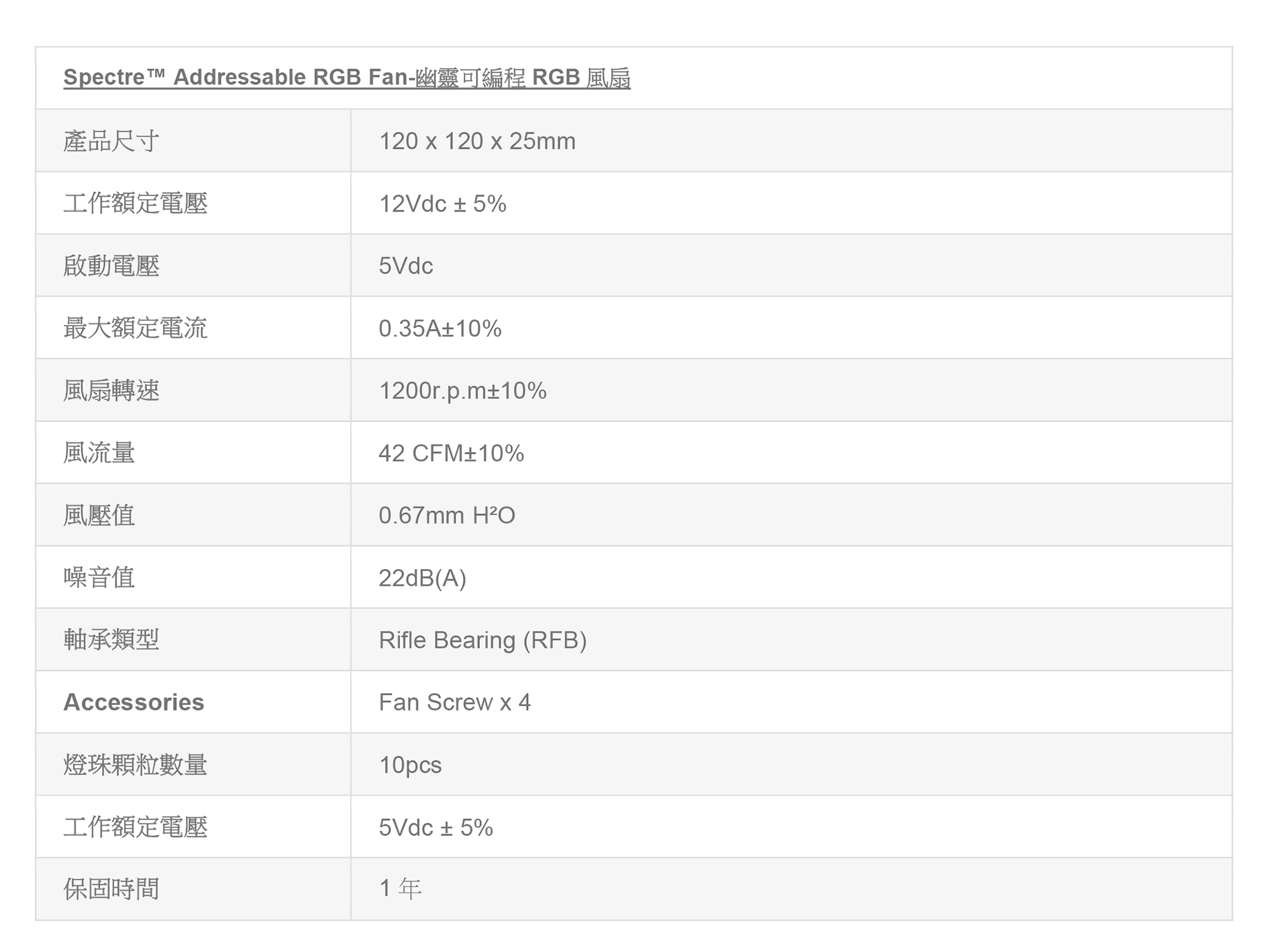1268x952 pixels.
Task: Click the Rifle Bearing (RFB) value
Action: (482, 640)
